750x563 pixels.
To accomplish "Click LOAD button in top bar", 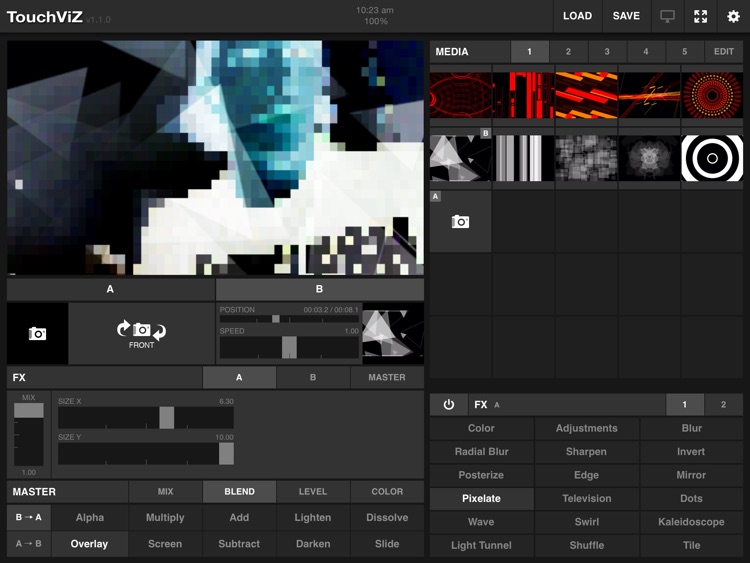I will 577,16.
